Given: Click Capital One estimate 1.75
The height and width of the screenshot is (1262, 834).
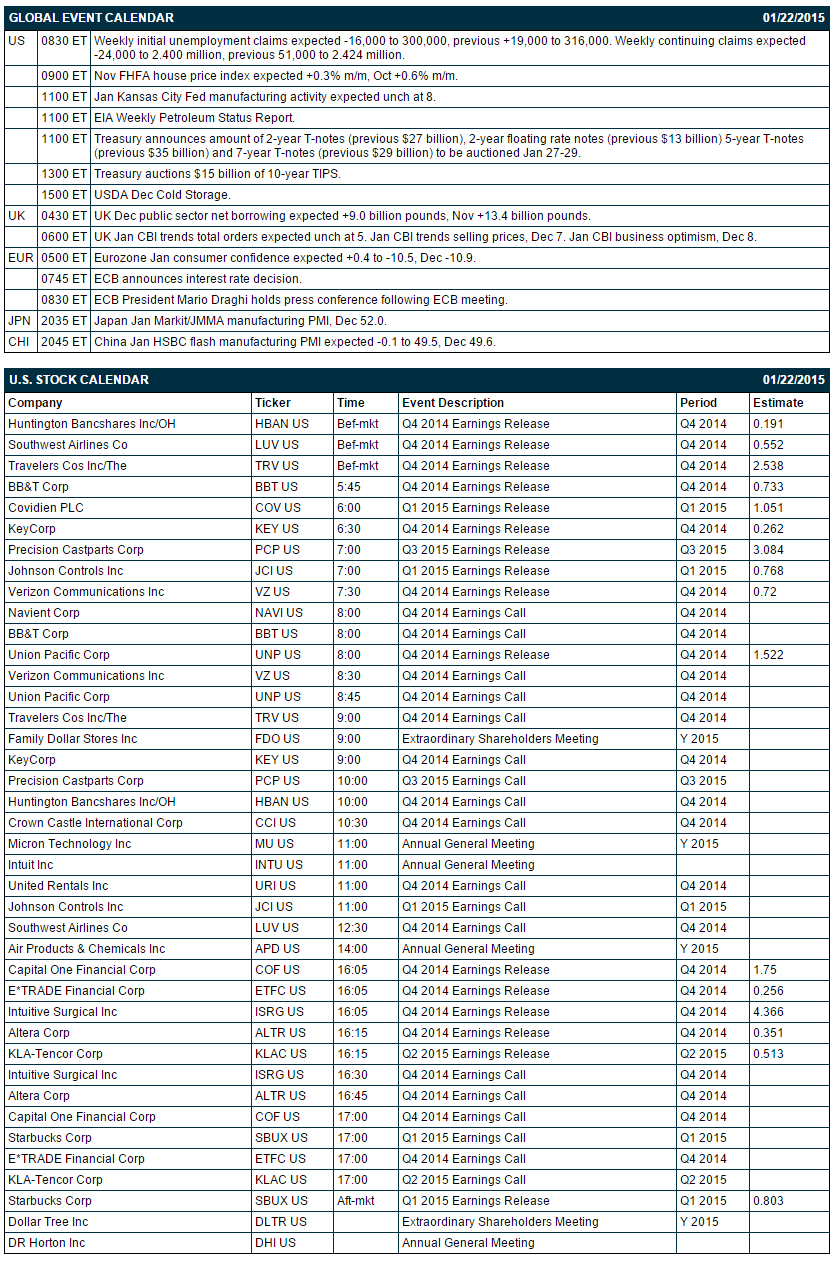Looking at the screenshot, I should [765, 970].
